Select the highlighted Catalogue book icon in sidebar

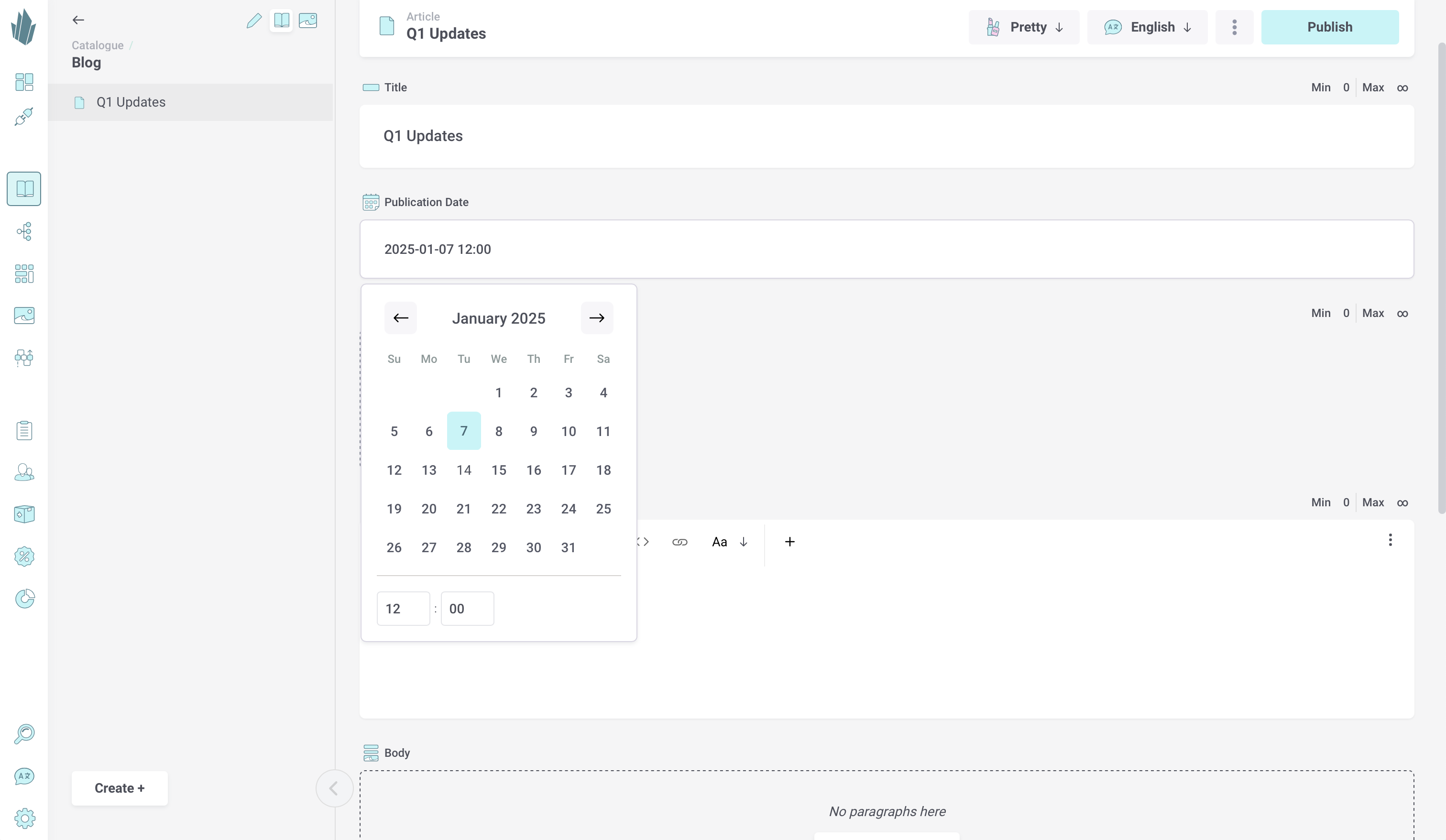[24, 189]
